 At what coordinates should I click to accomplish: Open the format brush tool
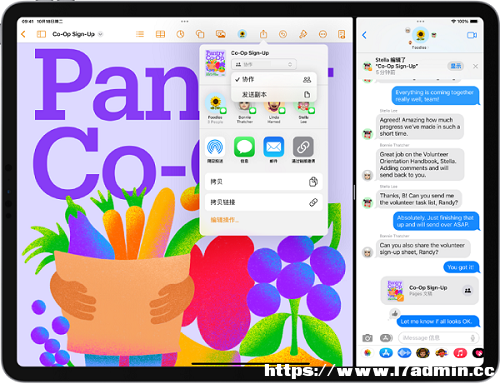[303, 34]
